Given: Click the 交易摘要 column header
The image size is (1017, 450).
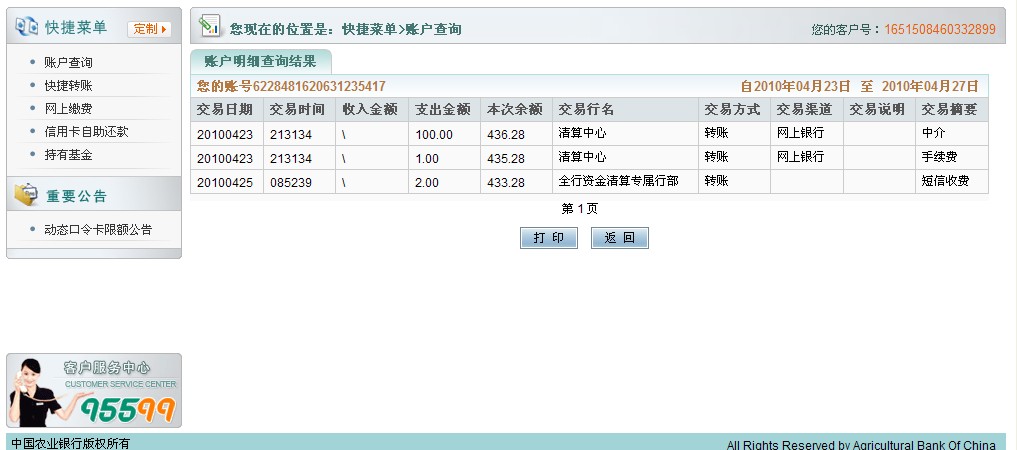Looking at the screenshot, I should click(x=950, y=110).
